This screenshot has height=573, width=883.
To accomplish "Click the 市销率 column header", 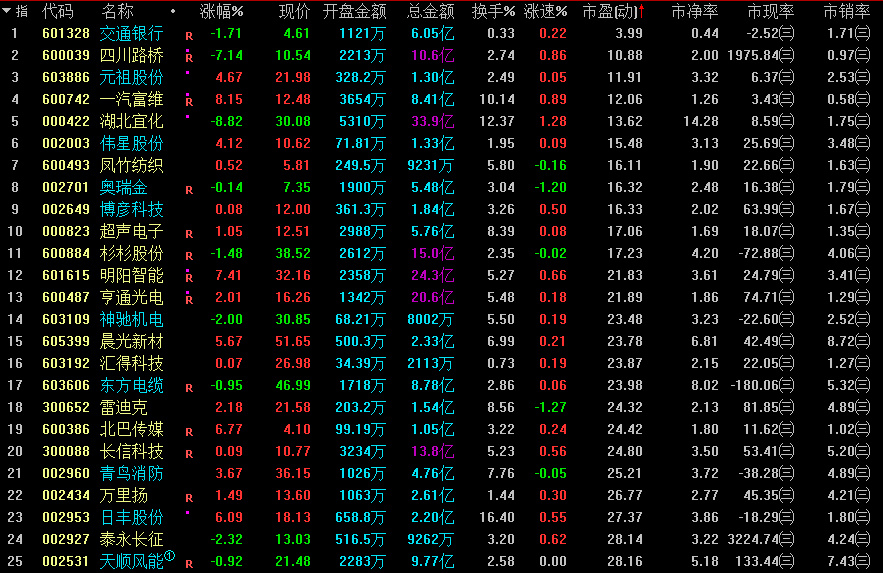I will click(x=846, y=11).
